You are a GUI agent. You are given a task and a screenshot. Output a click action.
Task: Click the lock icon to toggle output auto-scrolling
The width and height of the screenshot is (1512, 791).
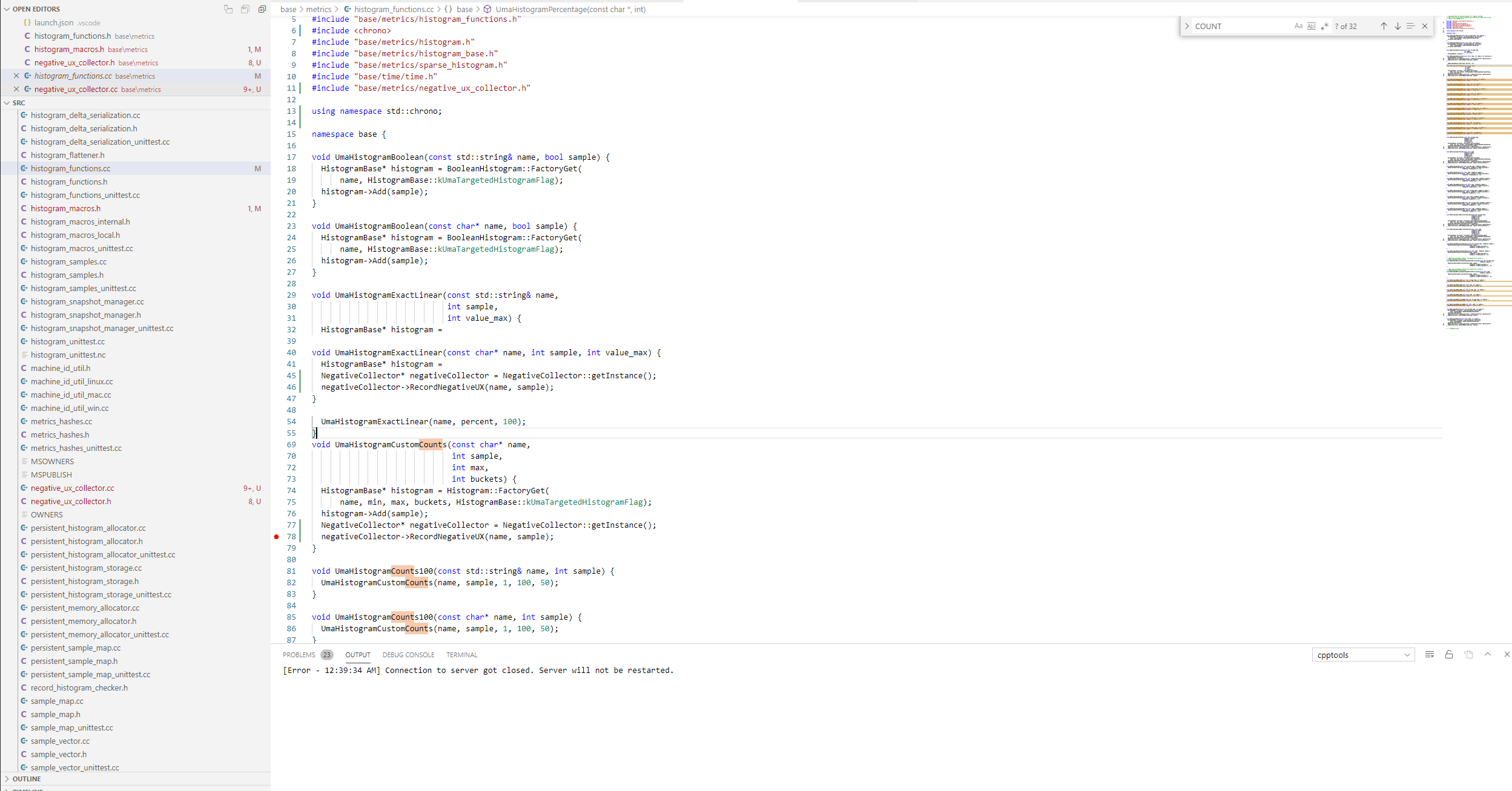pyautogui.click(x=1448, y=655)
